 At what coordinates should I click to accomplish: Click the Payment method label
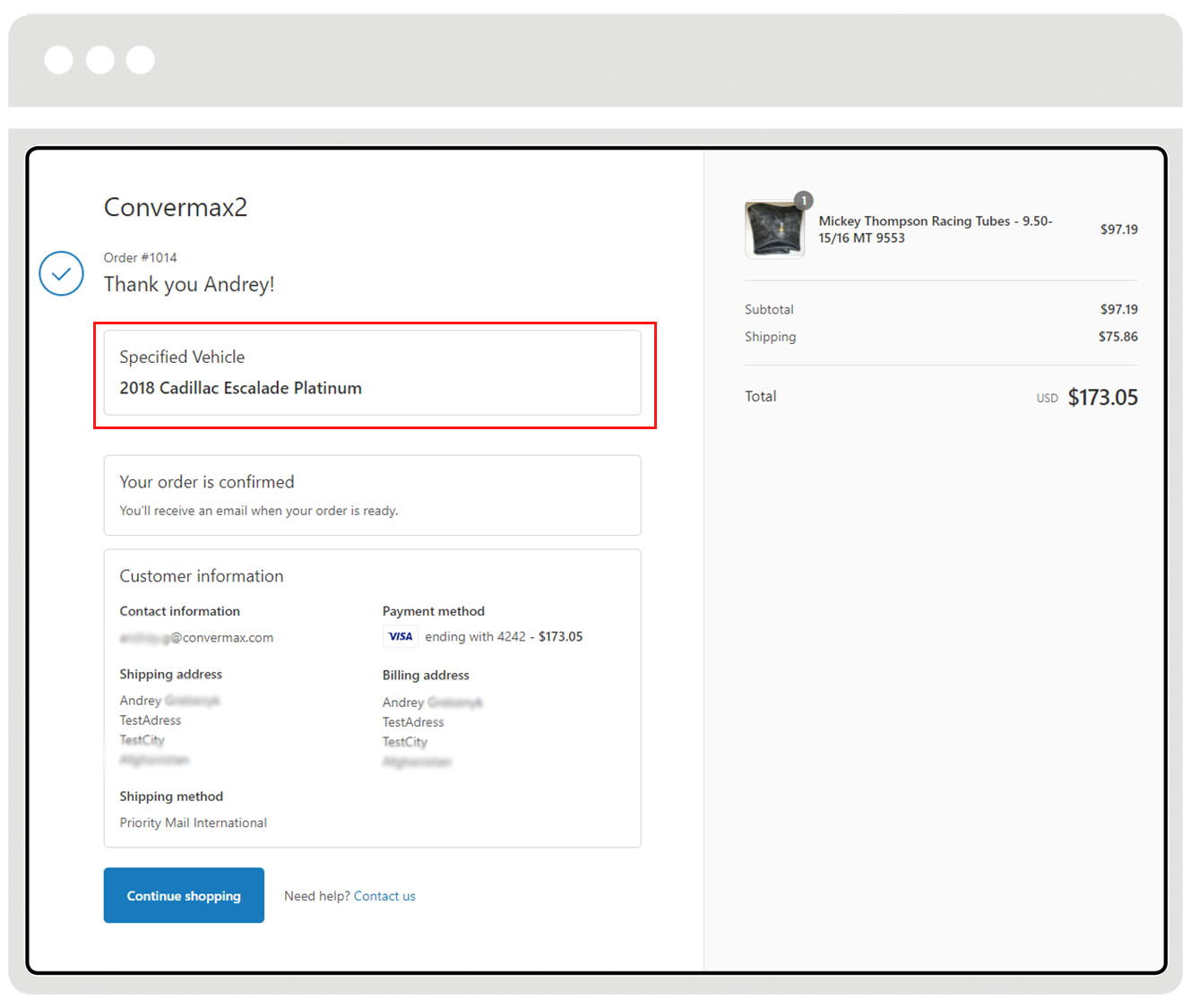tap(434, 611)
